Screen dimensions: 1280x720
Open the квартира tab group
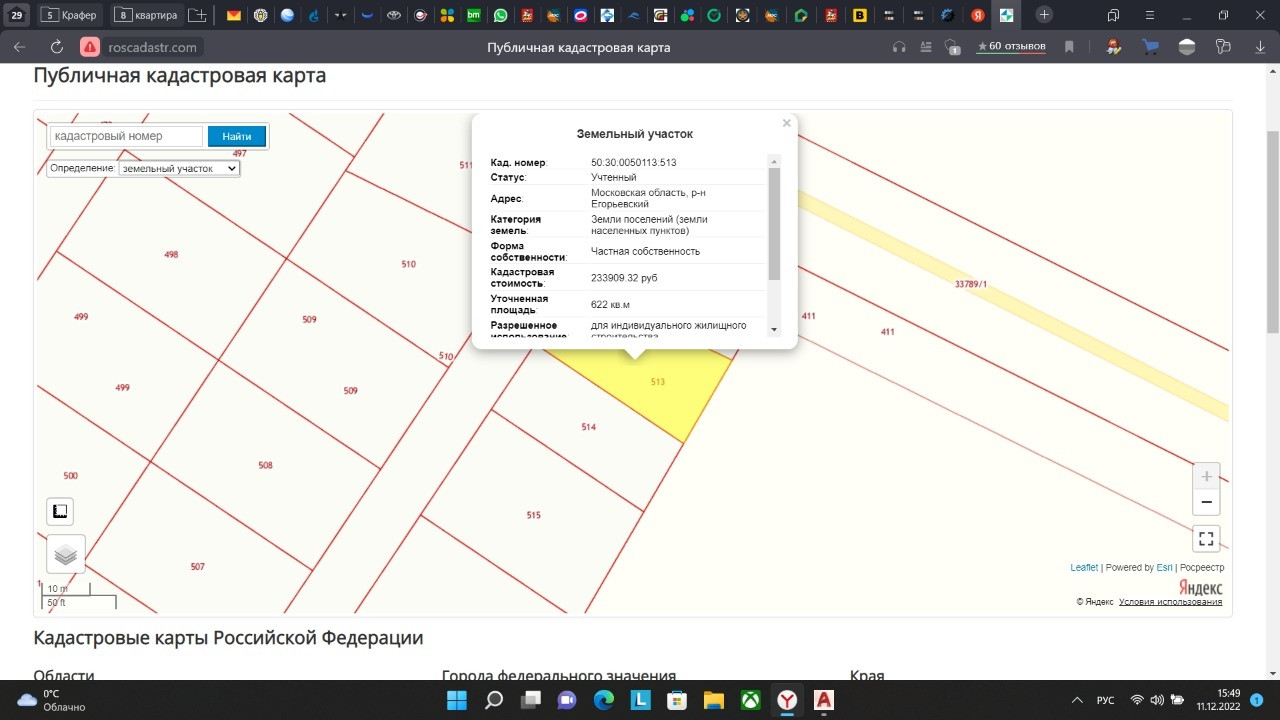pyautogui.click(x=146, y=15)
